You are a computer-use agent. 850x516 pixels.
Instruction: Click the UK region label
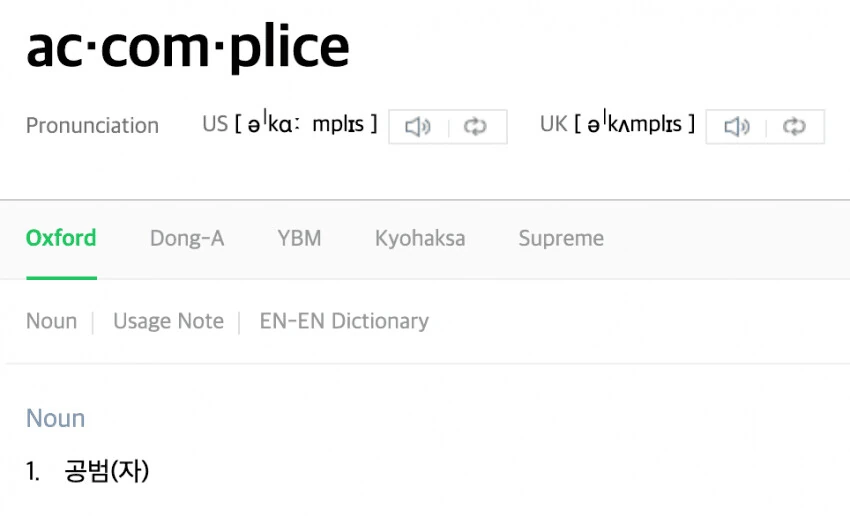tap(553, 124)
